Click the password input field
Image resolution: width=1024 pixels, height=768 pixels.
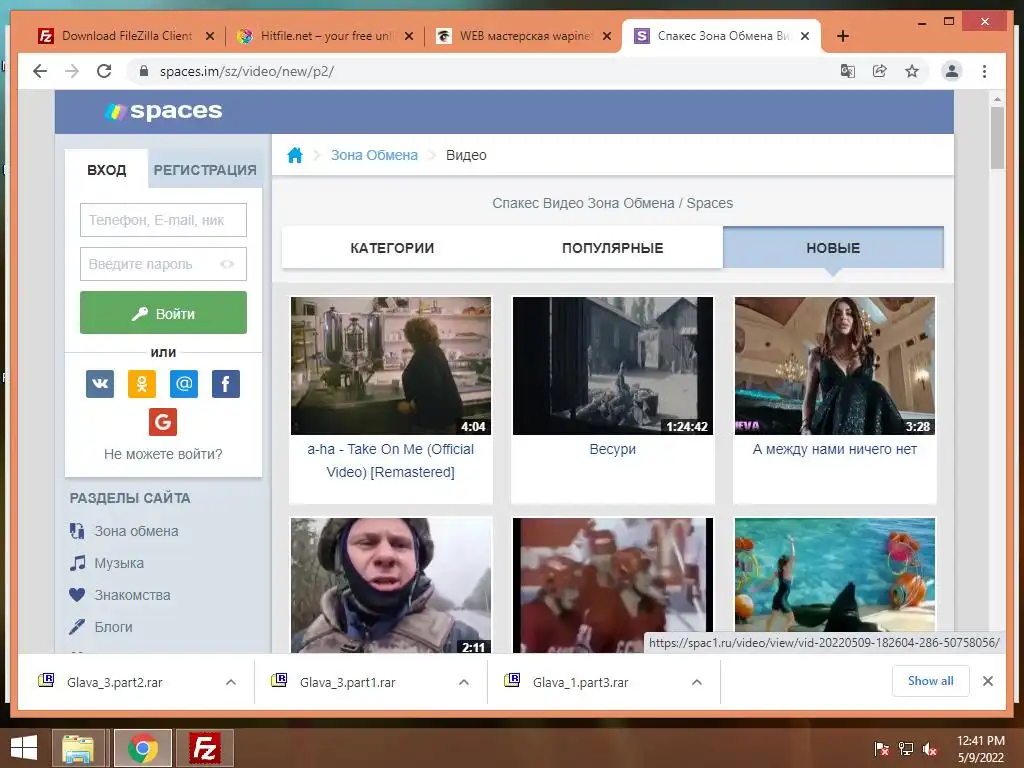pyautogui.click(x=163, y=264)
